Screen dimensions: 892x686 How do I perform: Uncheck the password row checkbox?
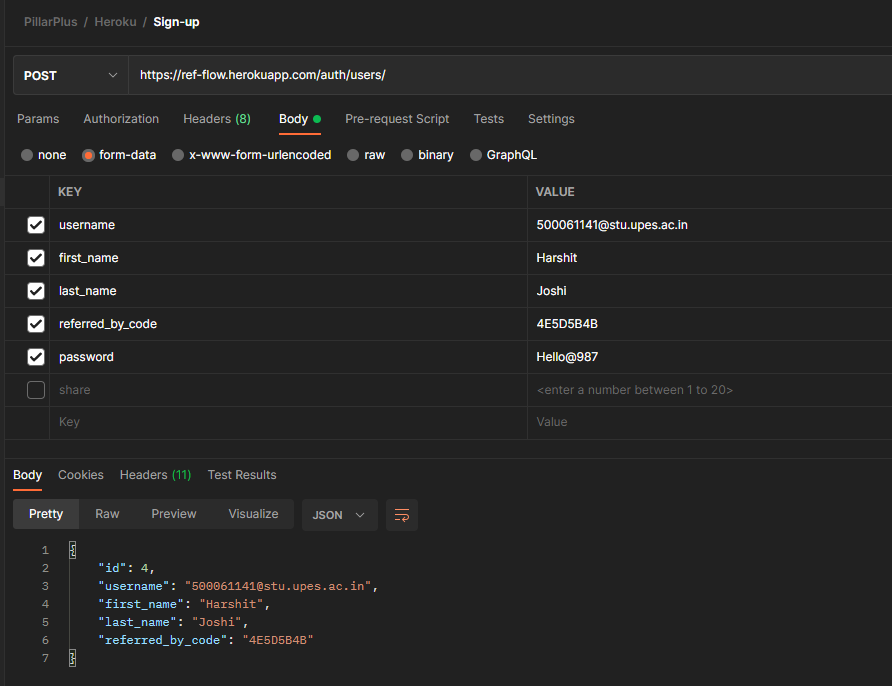[36, 357]
